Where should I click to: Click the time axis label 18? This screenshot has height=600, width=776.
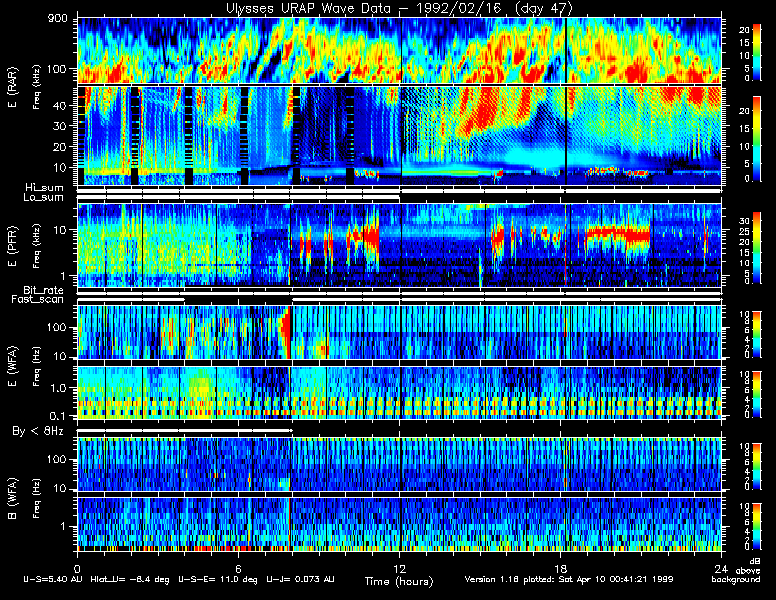coord(560,568)
